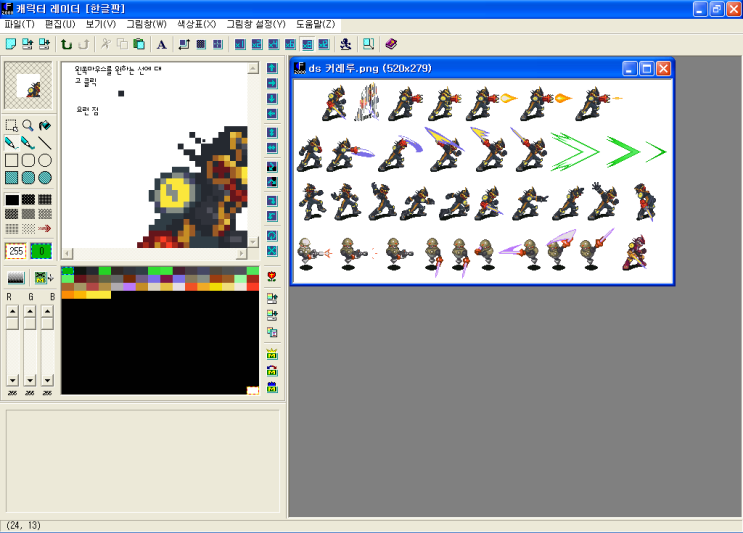Click the green 0 background color box
Viewport: 743px width, 533px height.
point(41,251)
